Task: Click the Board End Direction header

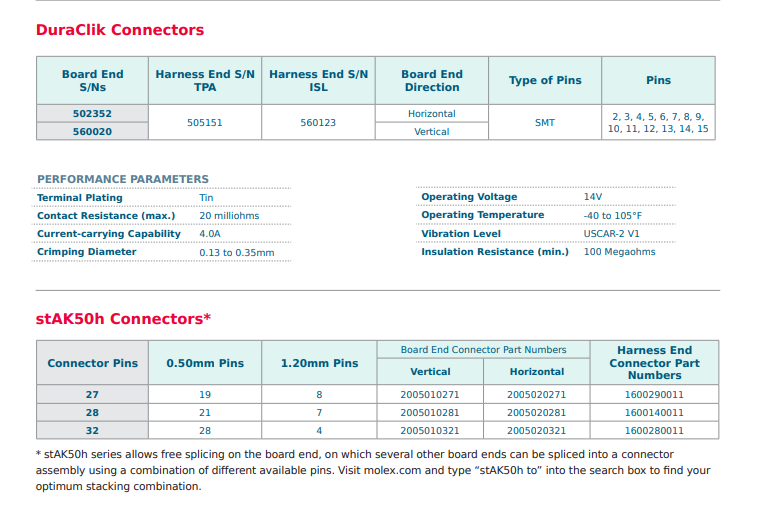Action: point(431,80)
